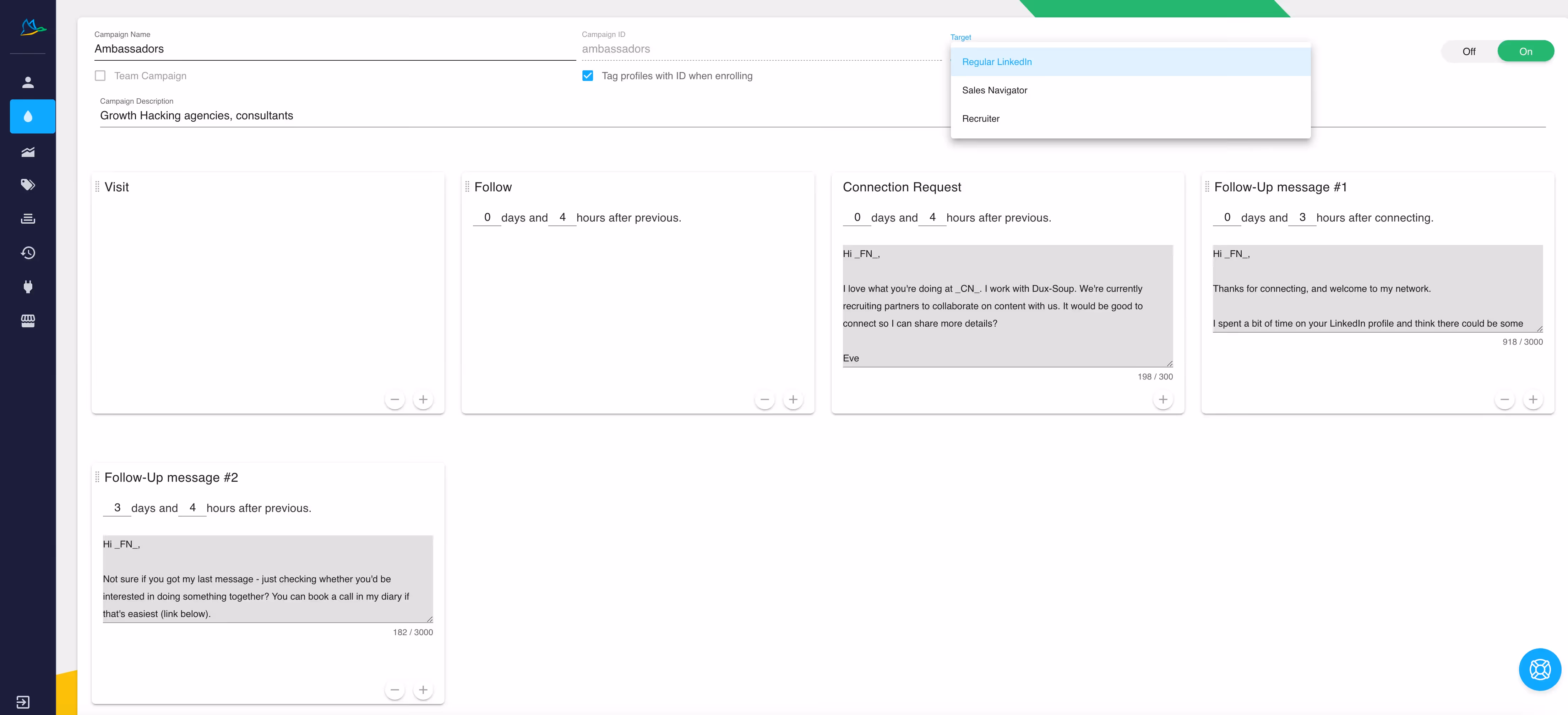Click the Follow card drag handle
Screen dimensions: 1568x715
point(467,187)
